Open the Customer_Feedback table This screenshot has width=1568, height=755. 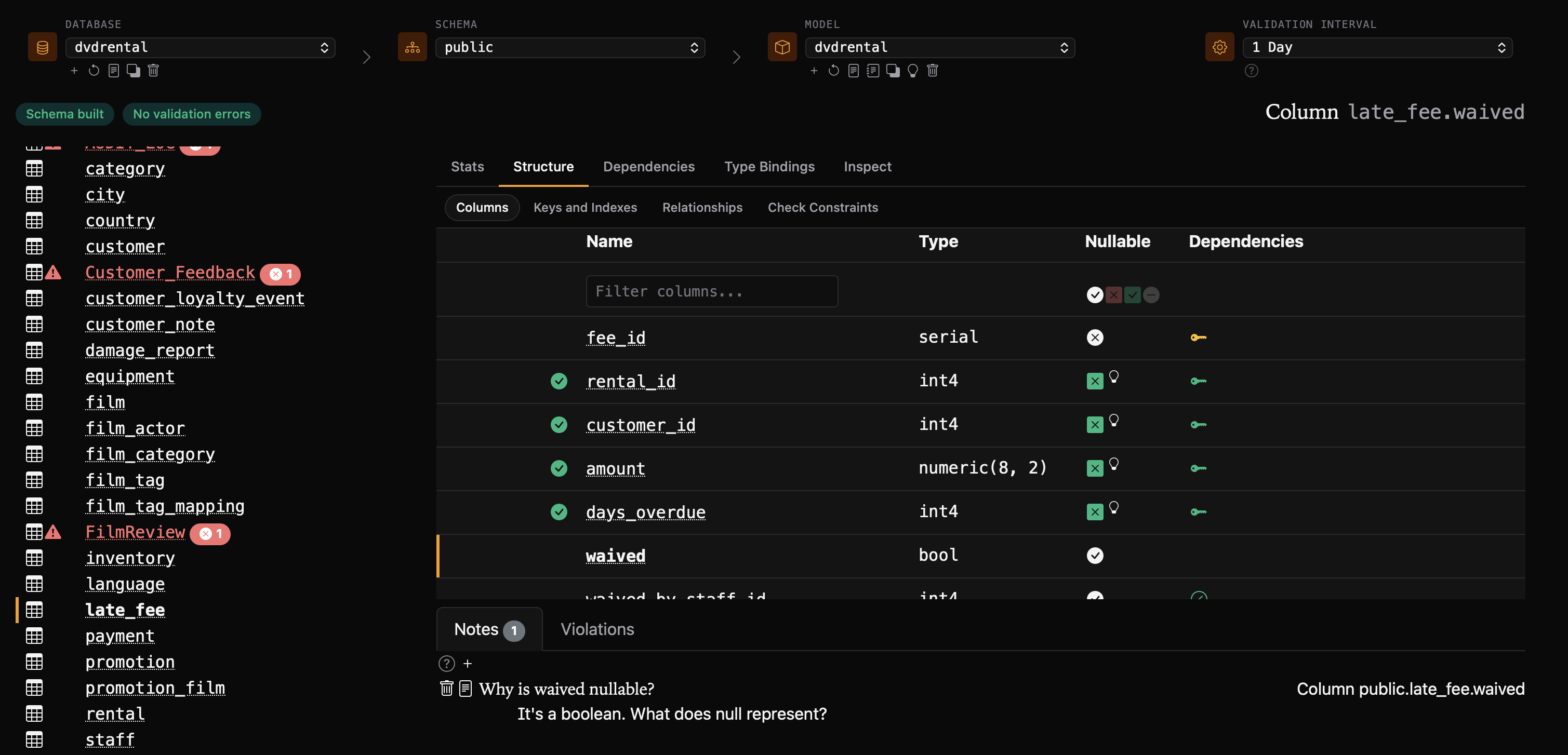pyautogui.click(x=170, y=273)
